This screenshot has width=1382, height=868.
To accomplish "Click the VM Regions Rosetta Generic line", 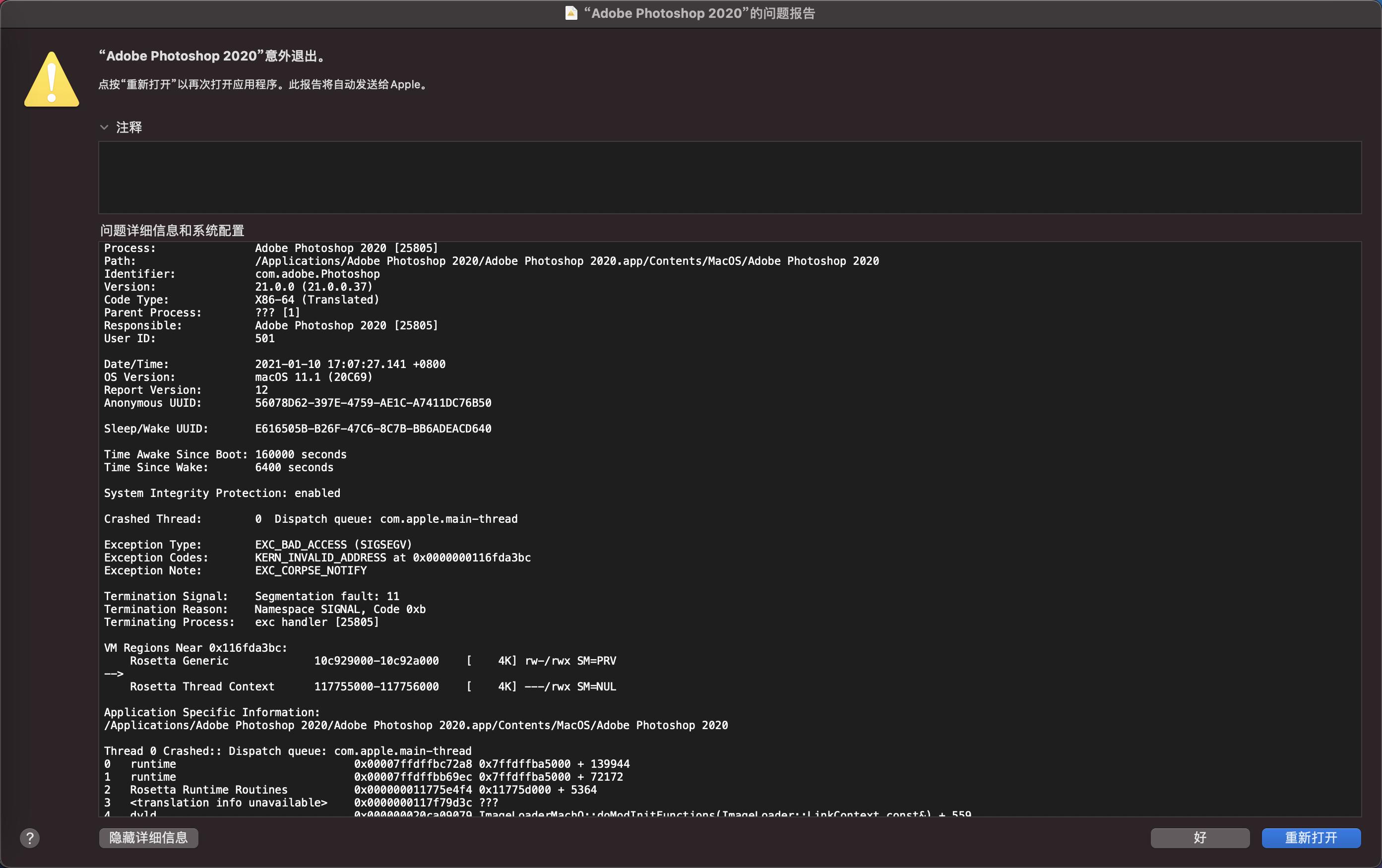I will coord(179,660).
